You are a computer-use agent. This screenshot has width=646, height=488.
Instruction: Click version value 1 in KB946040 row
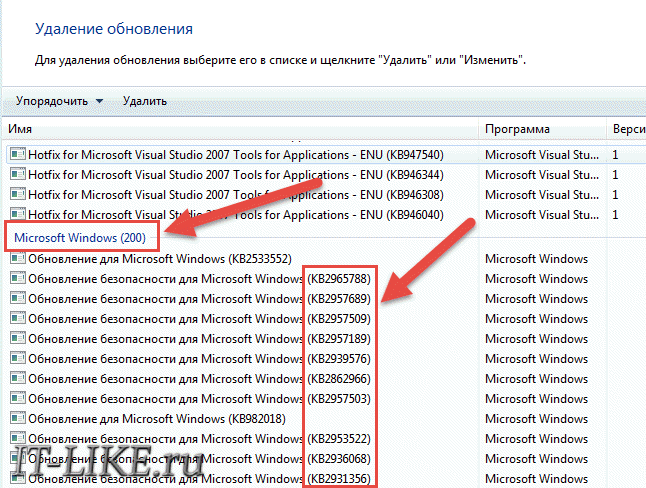[615, 215]
